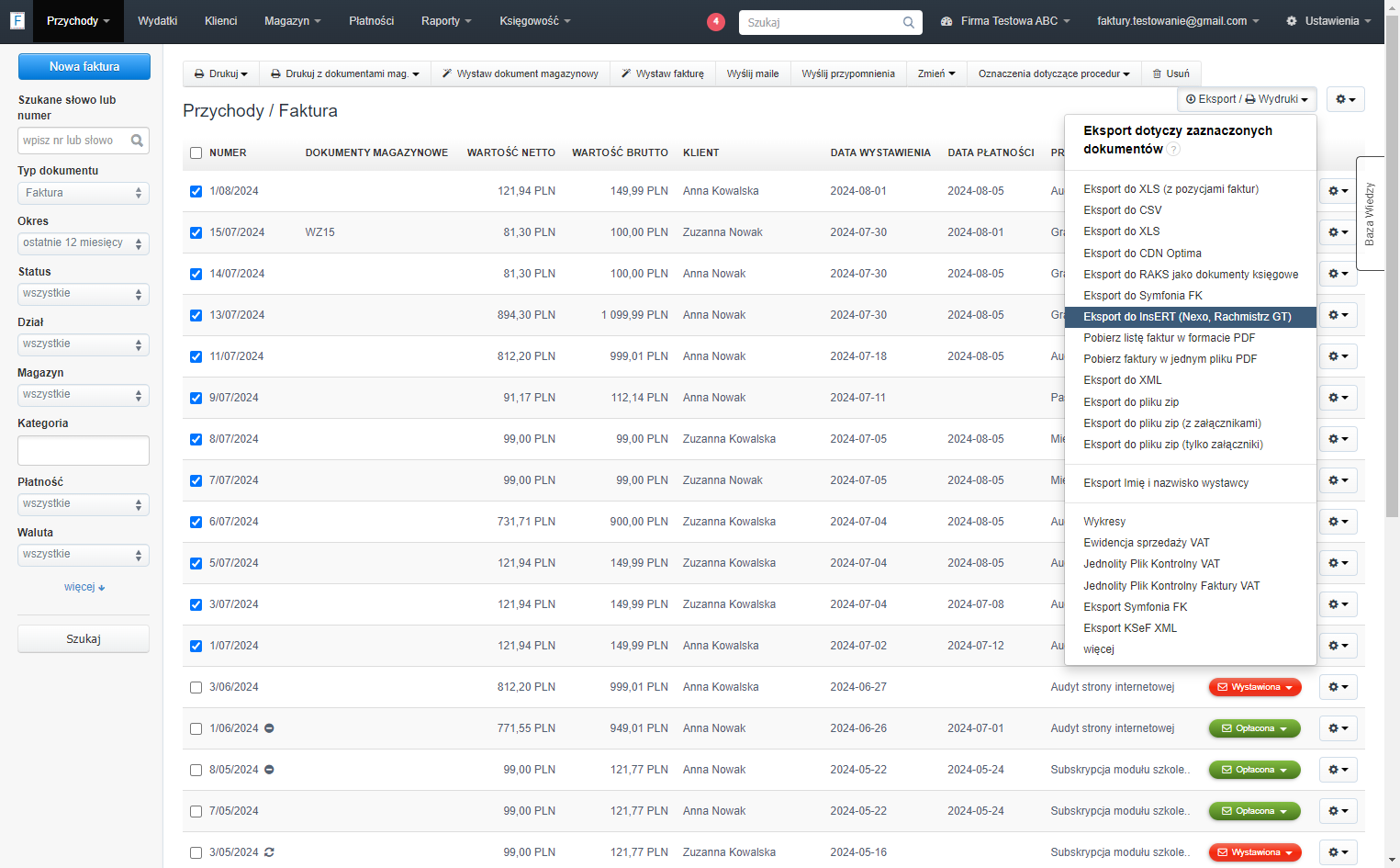Open the Typ dokumentu dropdown
Viewport: 1400px width, 868px height.
tap(84, 193)
